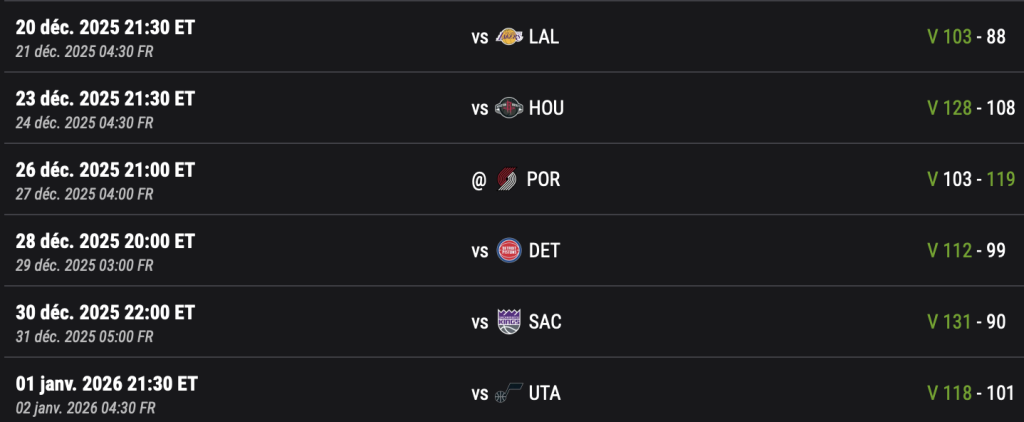Click the Sacramento Kings logo
The height and width of the screenshot is (422, 1024).
[509, 322]
